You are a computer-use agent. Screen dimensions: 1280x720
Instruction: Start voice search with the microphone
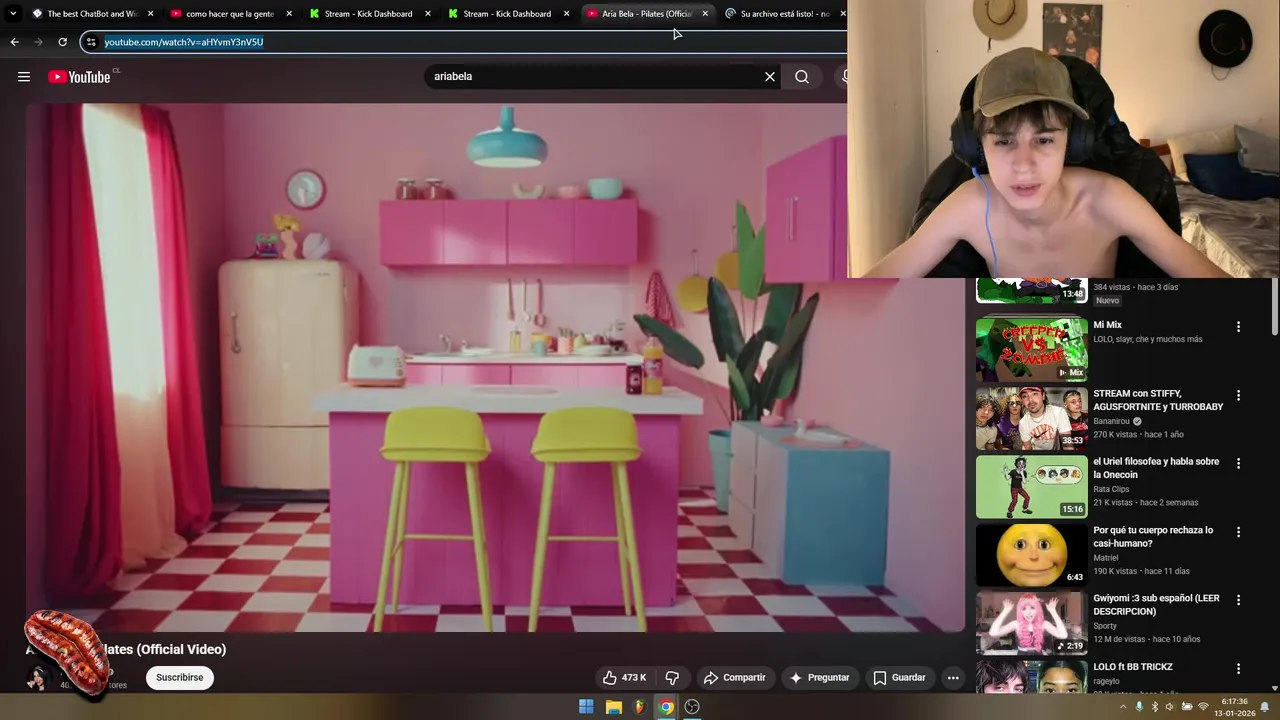(843, 77)
